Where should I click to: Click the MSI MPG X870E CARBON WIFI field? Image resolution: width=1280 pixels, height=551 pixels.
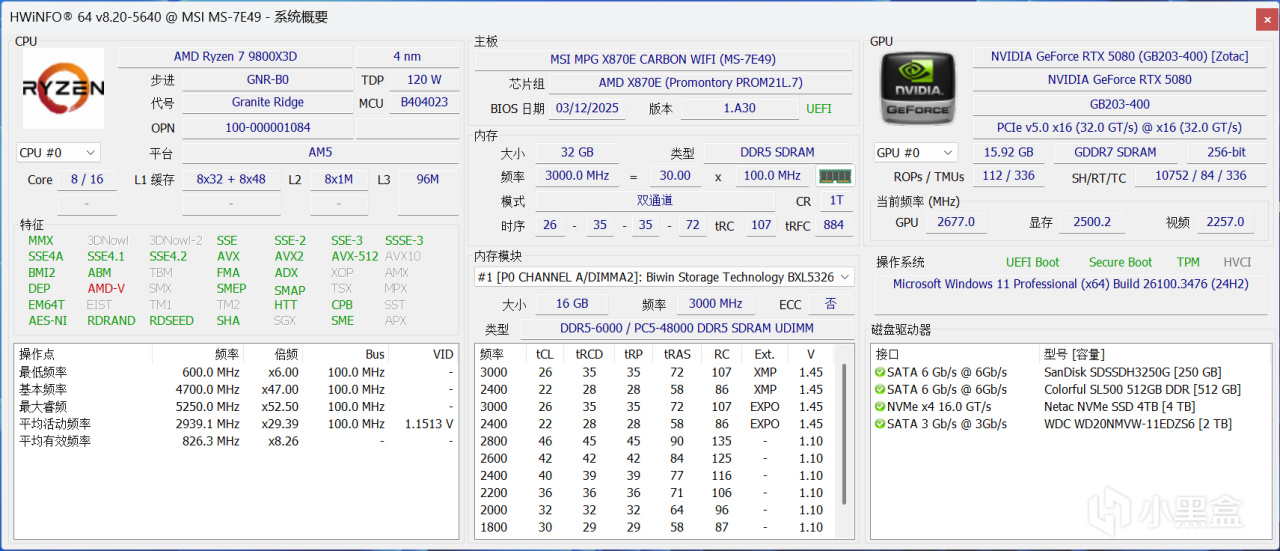point(662,59)
